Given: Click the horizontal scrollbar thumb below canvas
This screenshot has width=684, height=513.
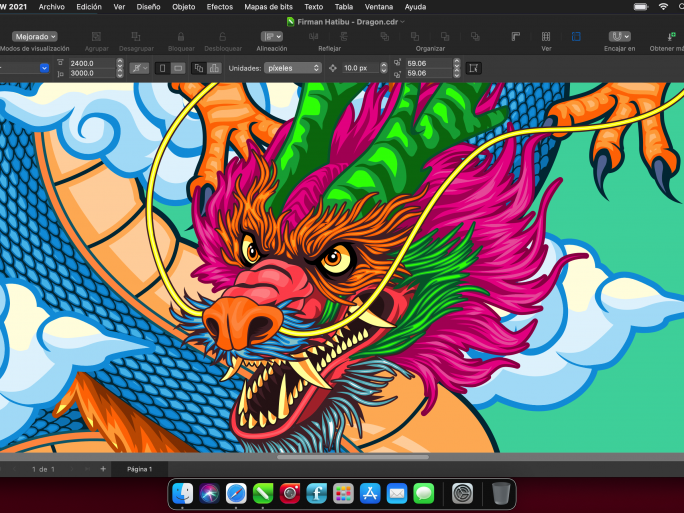Looking at the screenshot, I should 353,457.
